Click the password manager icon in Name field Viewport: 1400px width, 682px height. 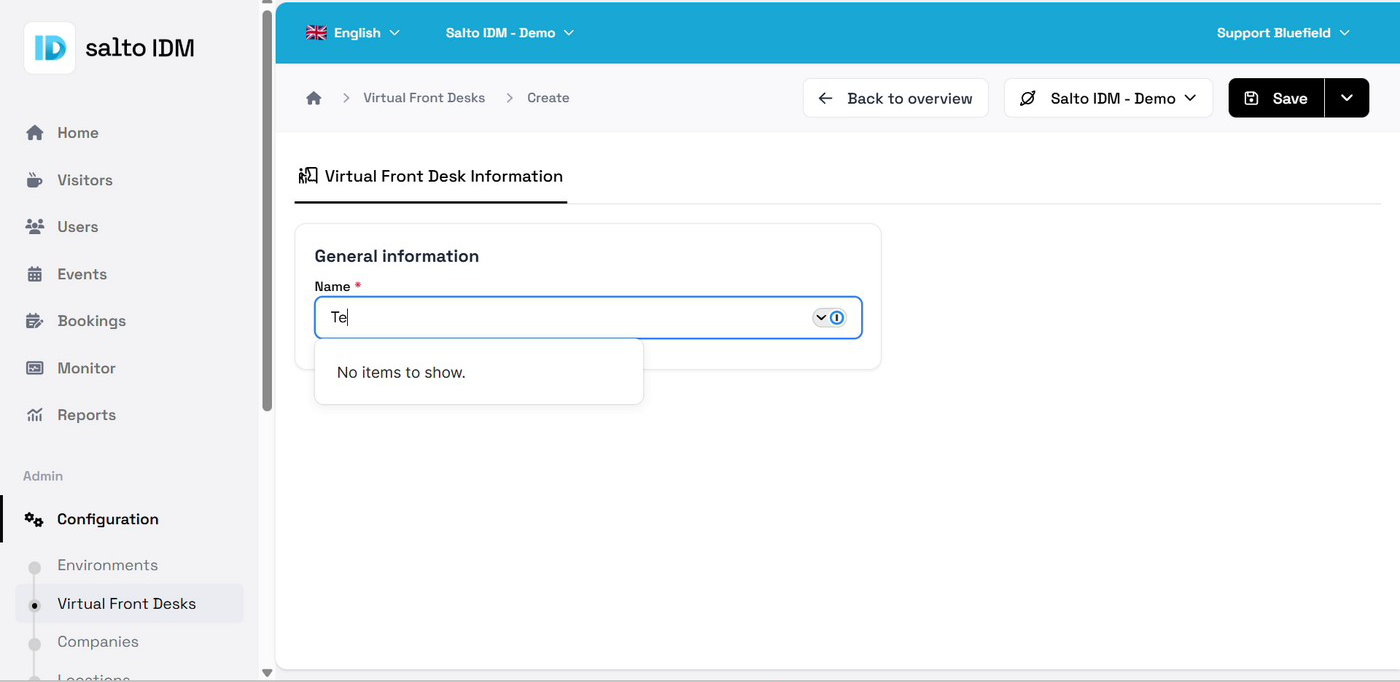pyautogui.click(x=837, y=318)
